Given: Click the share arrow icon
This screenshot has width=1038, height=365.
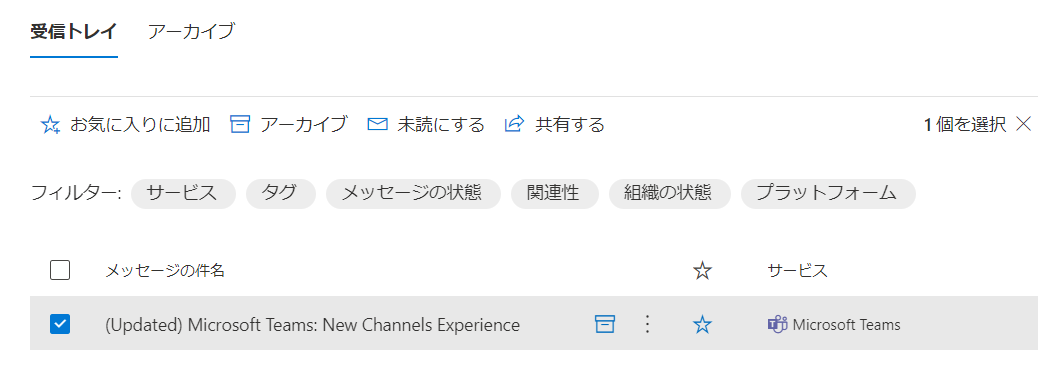Looking at the screenshot, I should pos(514,124).
